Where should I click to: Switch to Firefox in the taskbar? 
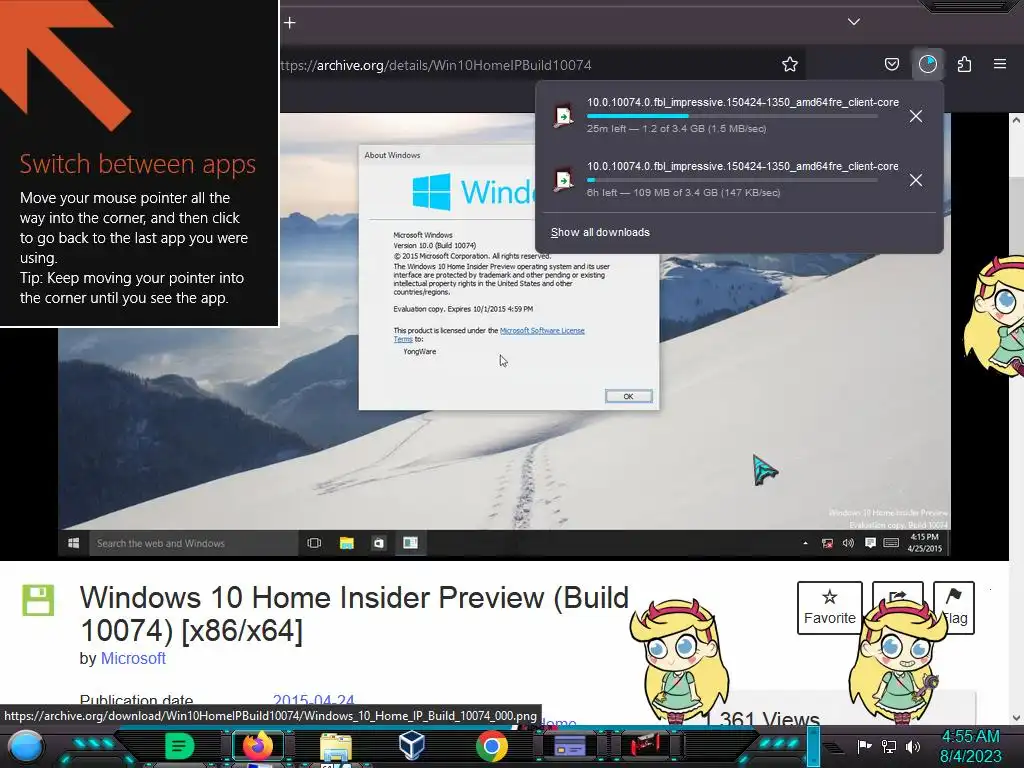(x=257, y=746)
